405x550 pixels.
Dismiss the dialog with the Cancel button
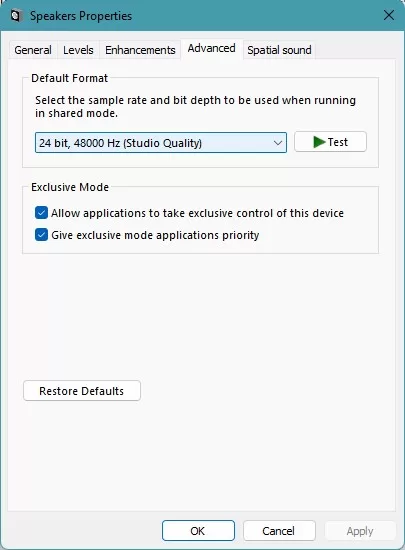[279, 531]
